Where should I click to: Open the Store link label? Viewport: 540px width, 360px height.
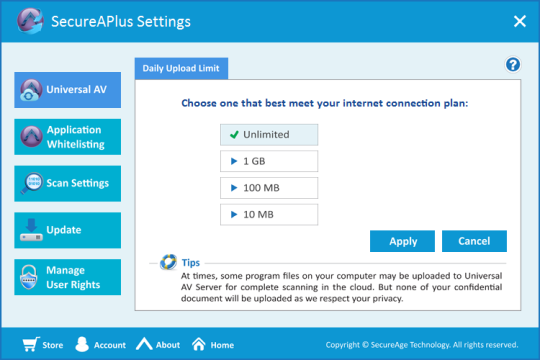pyautogui.click(x=53, y=345)
